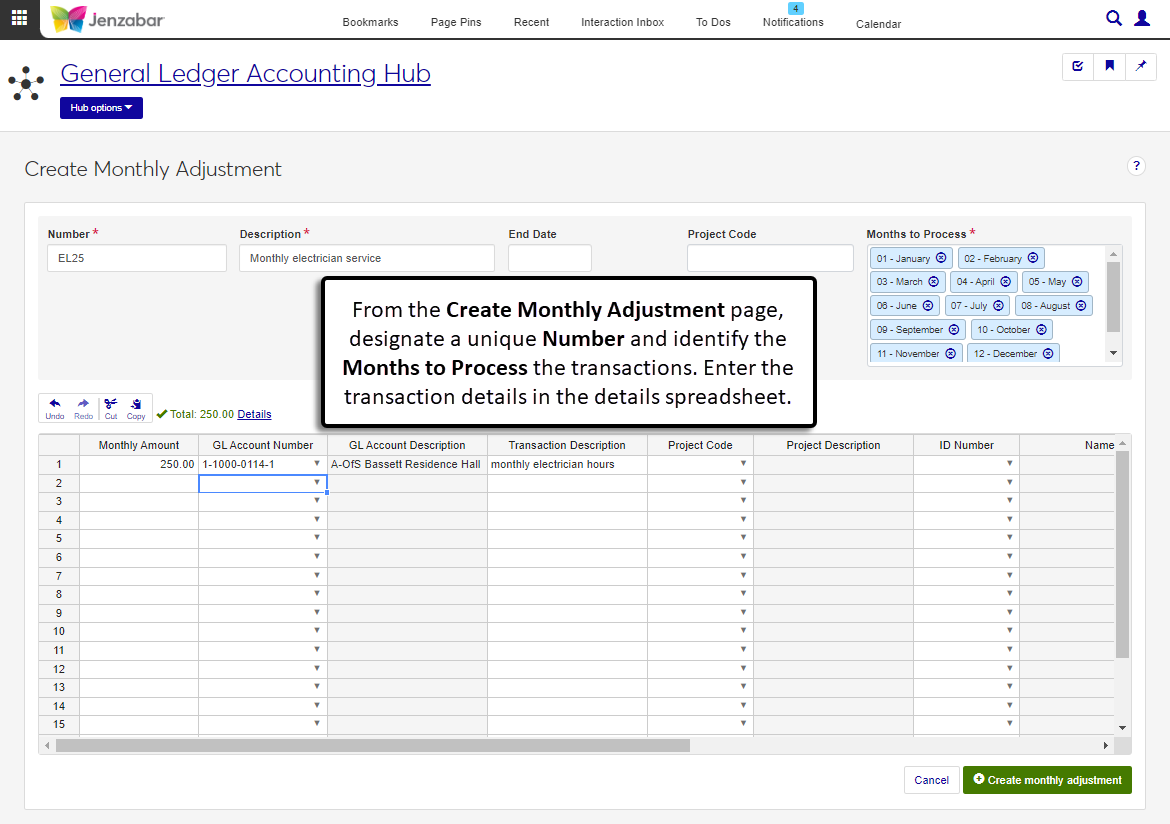This screenshot has width=1170, height=824.
Task: Pin this page with pushpin icon
Action: 1141,66
